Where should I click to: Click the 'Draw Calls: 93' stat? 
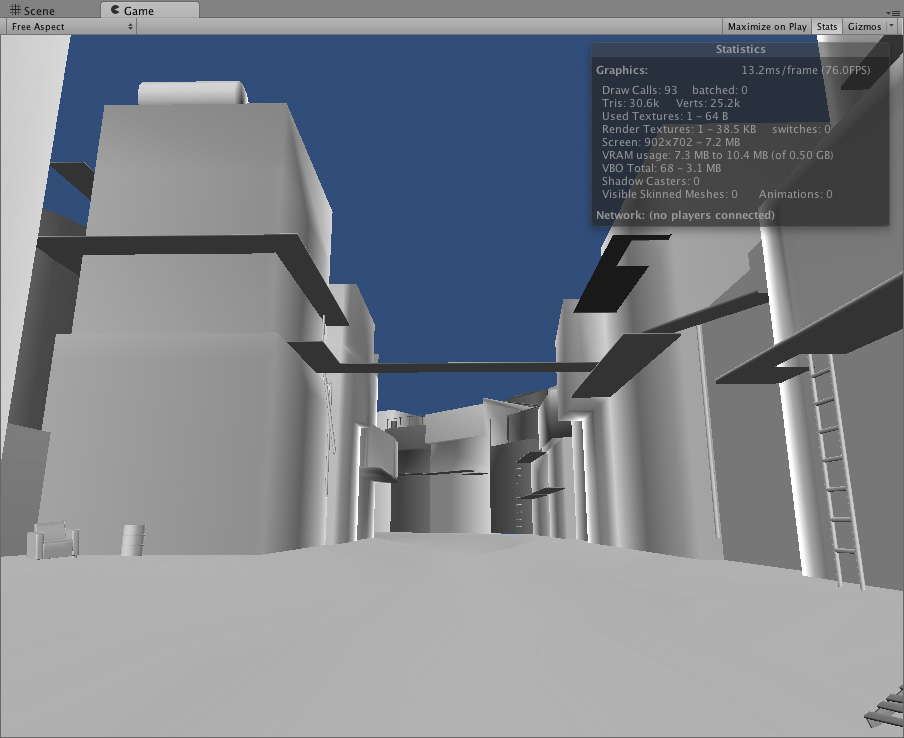(x=639, y=90)
